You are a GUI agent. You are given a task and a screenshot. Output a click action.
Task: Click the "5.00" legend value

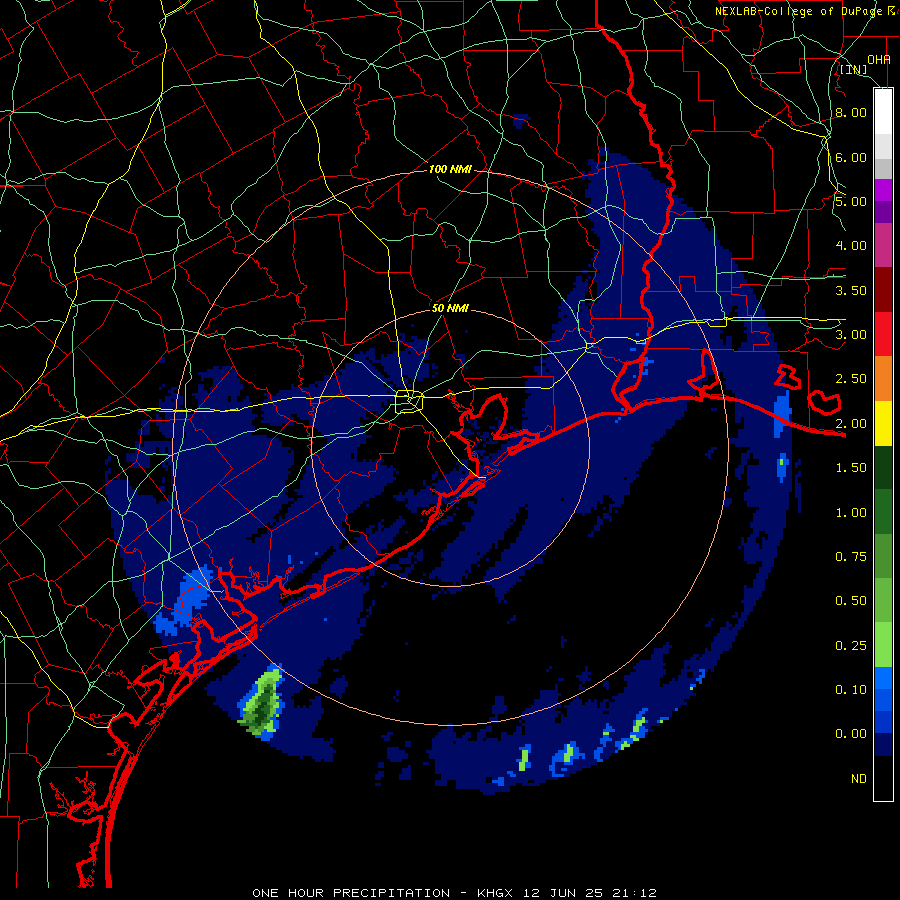[x=851, y=201]
